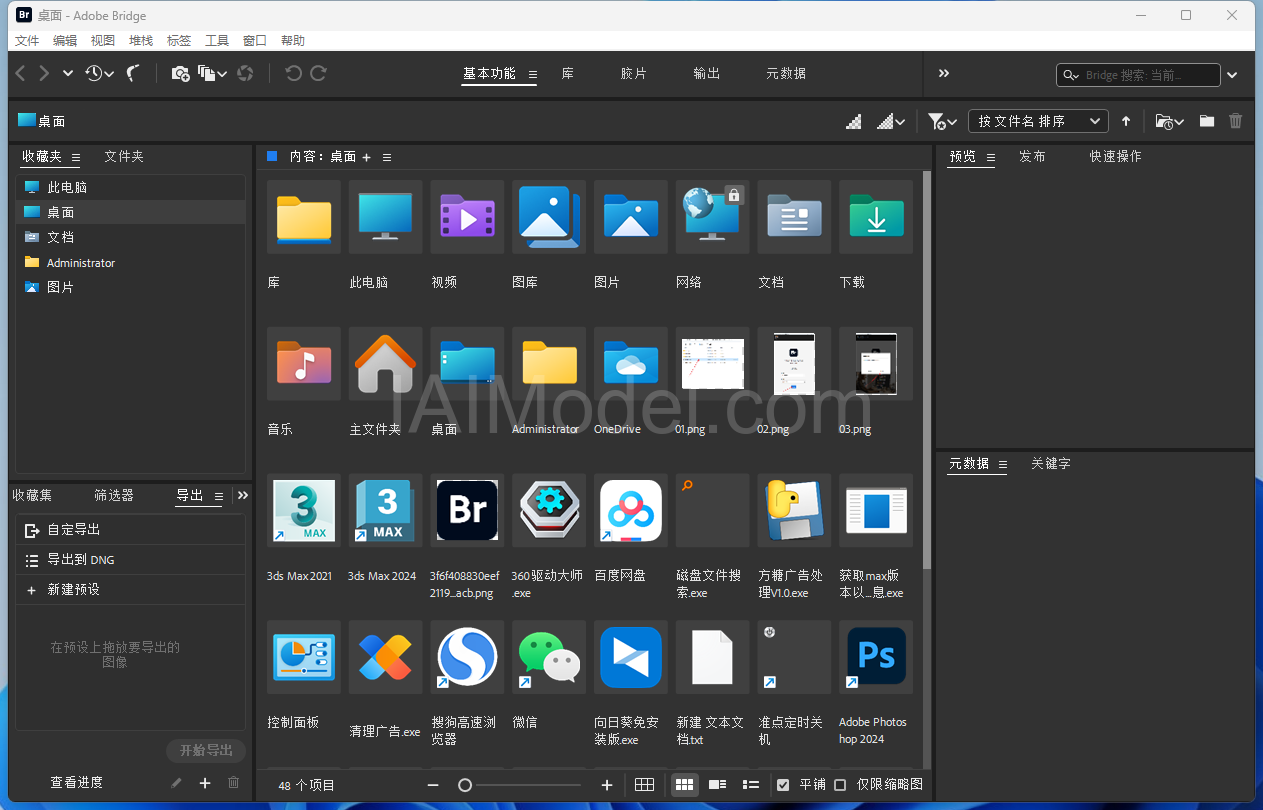Click the 开始导出 button
This screenshot has height=810, width=1263.
click(x=206, y=751)
